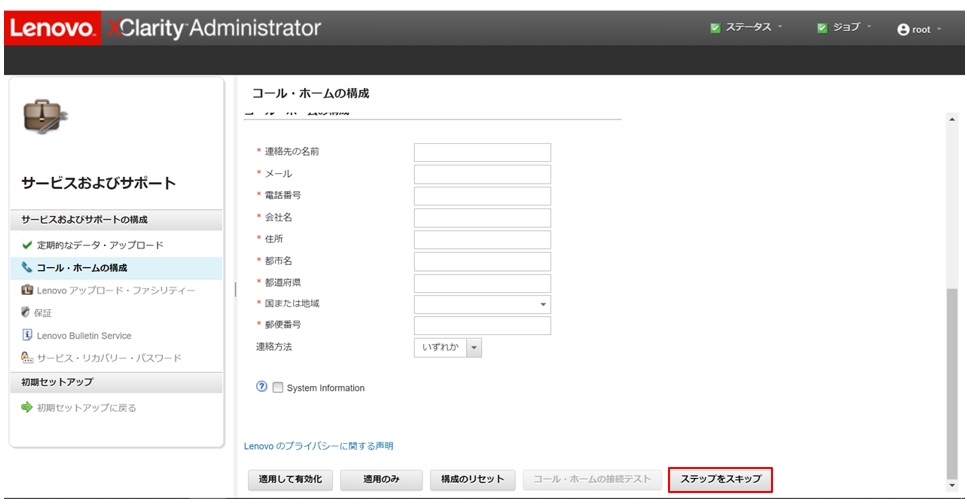Click the green arrow for 初期セットアップに戻る
The height and width of the screenshot is (504, 967).
point(27,407)
